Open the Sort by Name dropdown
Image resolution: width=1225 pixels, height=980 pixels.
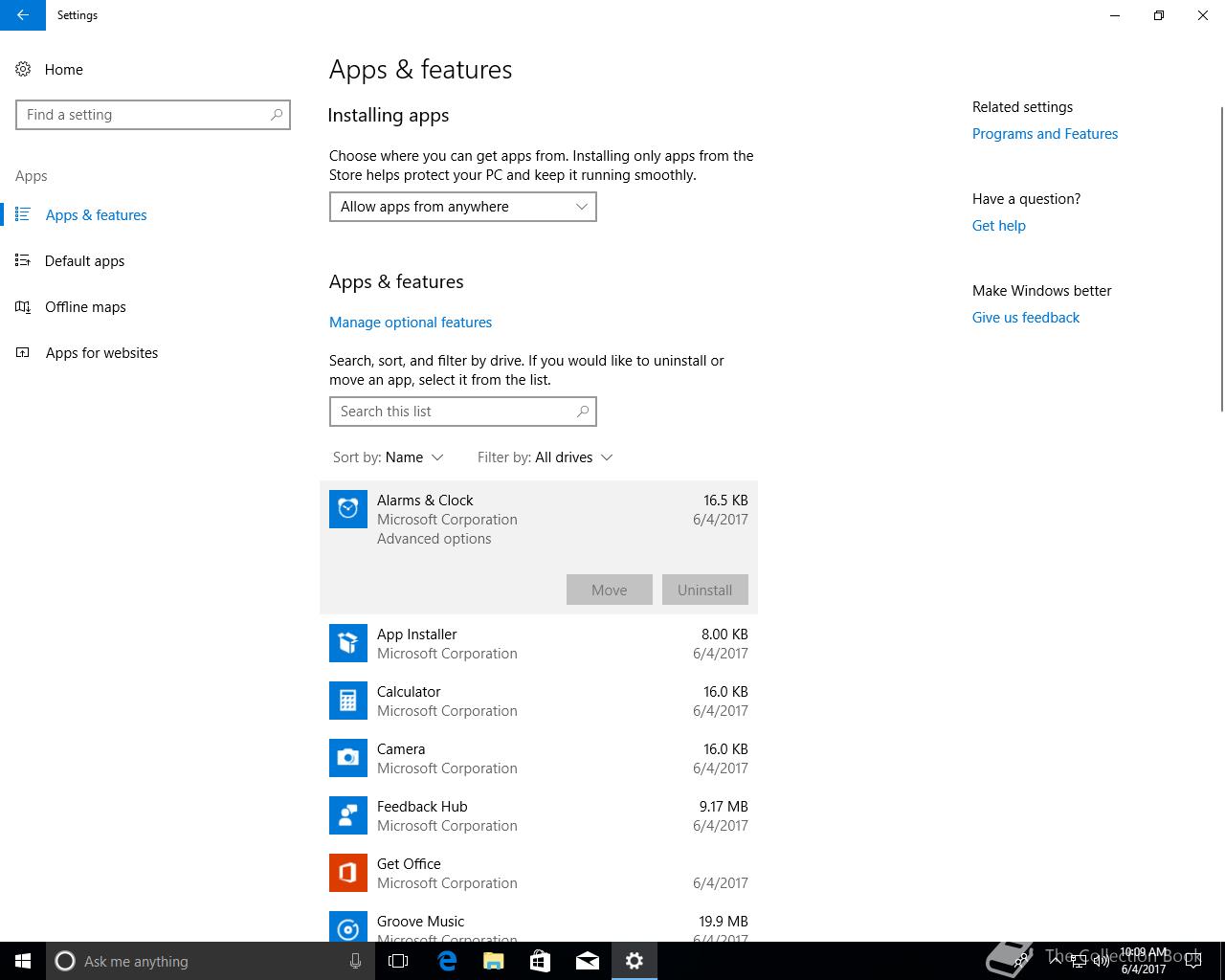click(x=389, y=457)
